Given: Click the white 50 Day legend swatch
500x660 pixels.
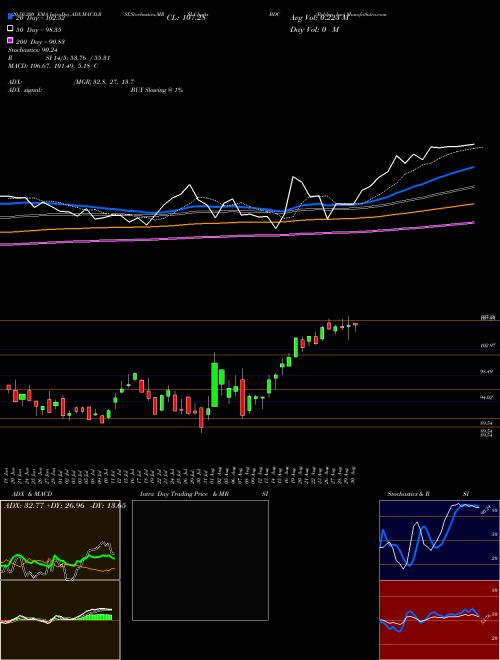Looking at the screenshot, I should pos(11,29).
